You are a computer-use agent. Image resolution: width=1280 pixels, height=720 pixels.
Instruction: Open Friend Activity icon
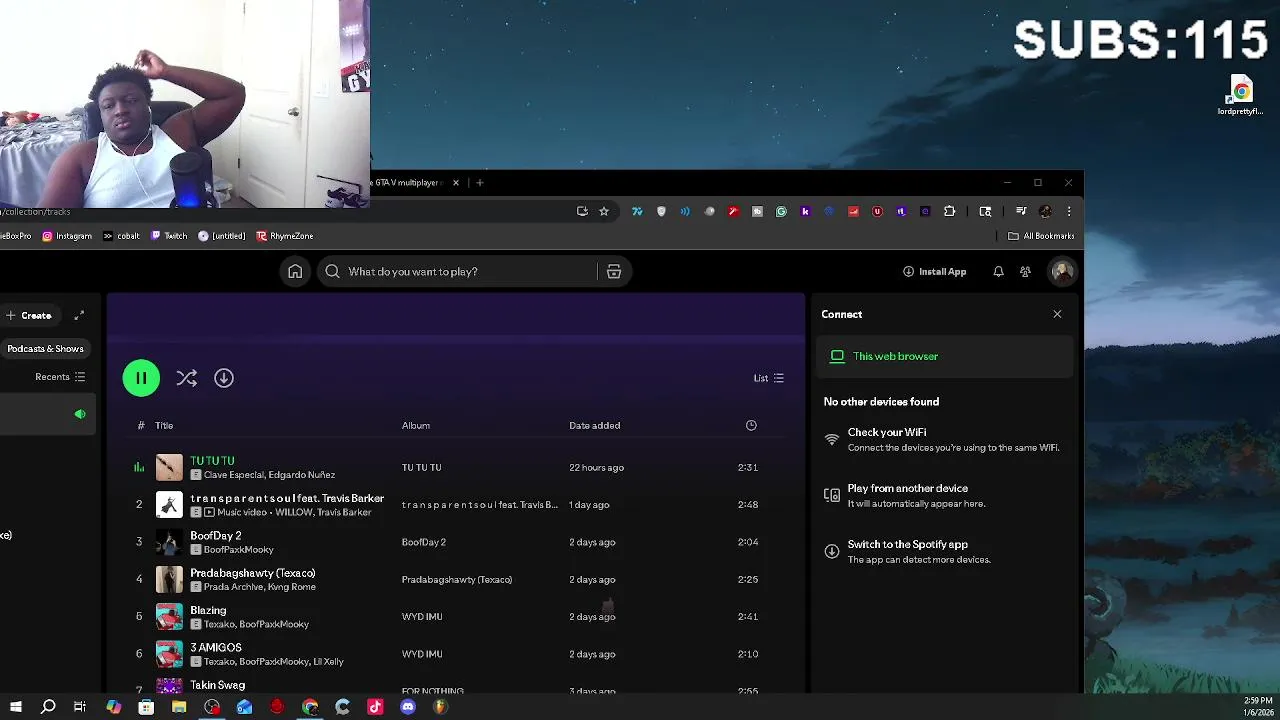coord(1025,272)
